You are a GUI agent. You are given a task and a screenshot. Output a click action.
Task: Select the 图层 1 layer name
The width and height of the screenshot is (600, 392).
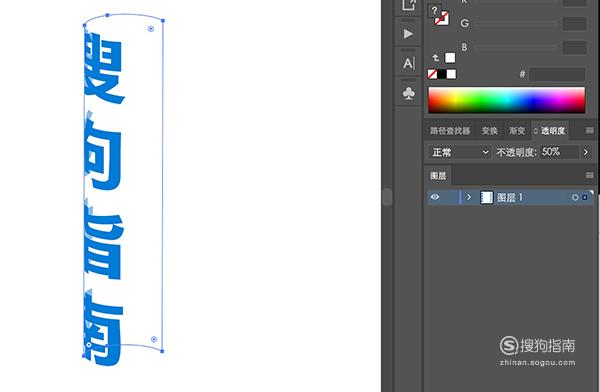tap(509, 198)
